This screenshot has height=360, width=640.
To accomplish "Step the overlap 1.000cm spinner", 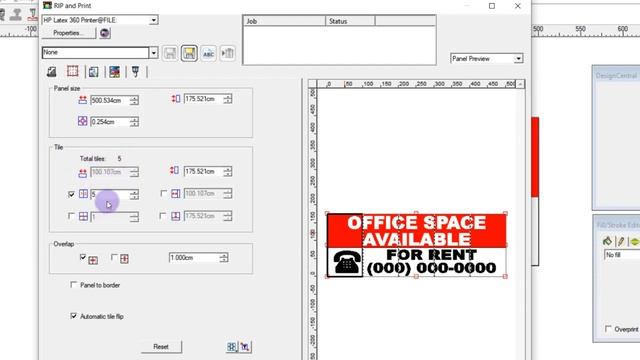I will 224,258.
